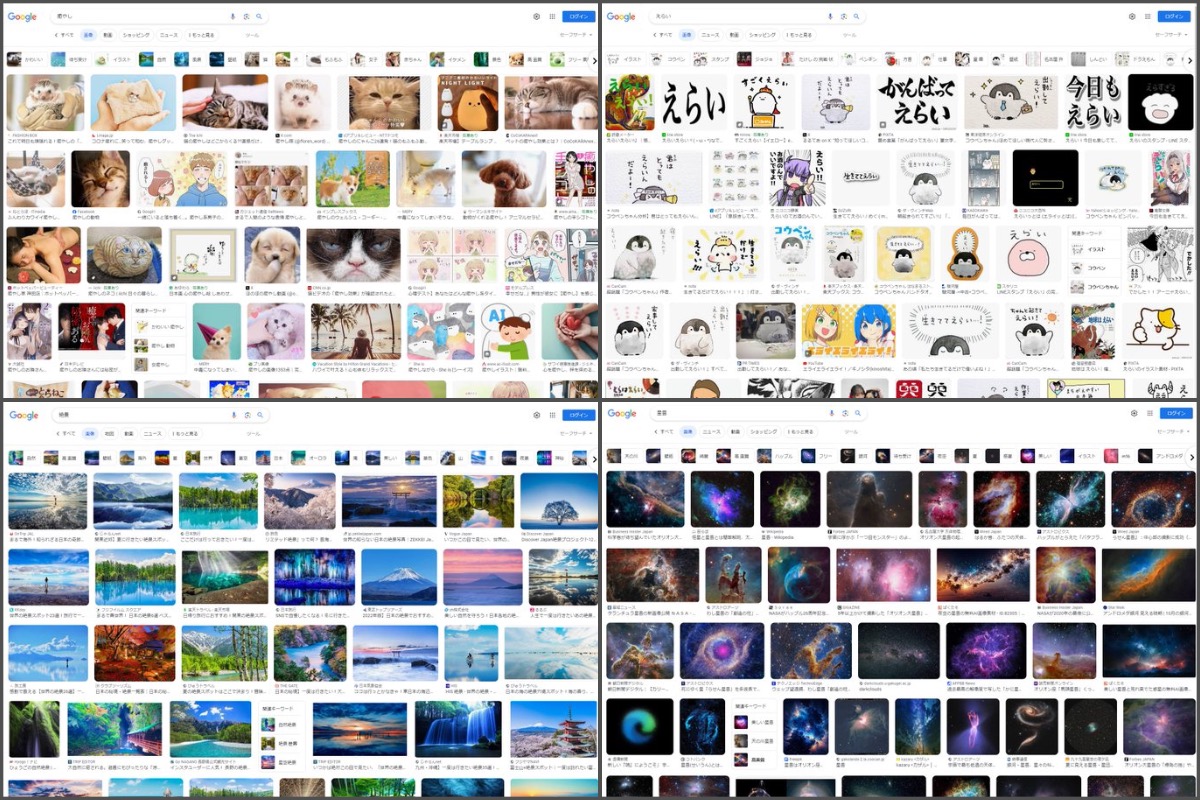This screenshot has width=1200, height=800.
Task: Click voice search microphone in bottom-right panel
Action: pyautogui.click(x=830, y=413)
